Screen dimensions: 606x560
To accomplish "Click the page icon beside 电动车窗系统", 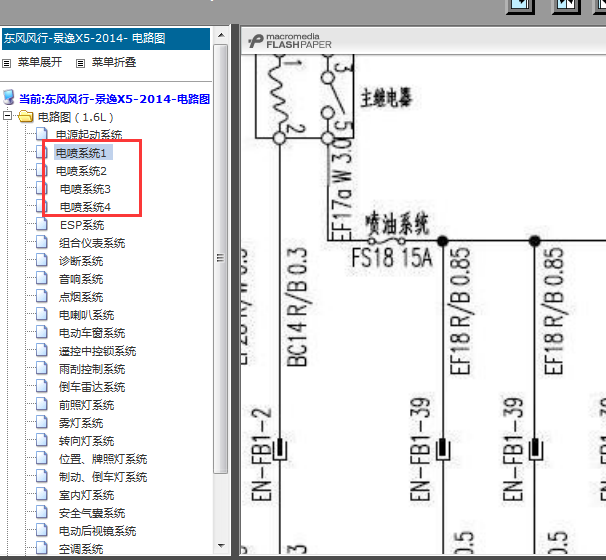I will point(42,332).
